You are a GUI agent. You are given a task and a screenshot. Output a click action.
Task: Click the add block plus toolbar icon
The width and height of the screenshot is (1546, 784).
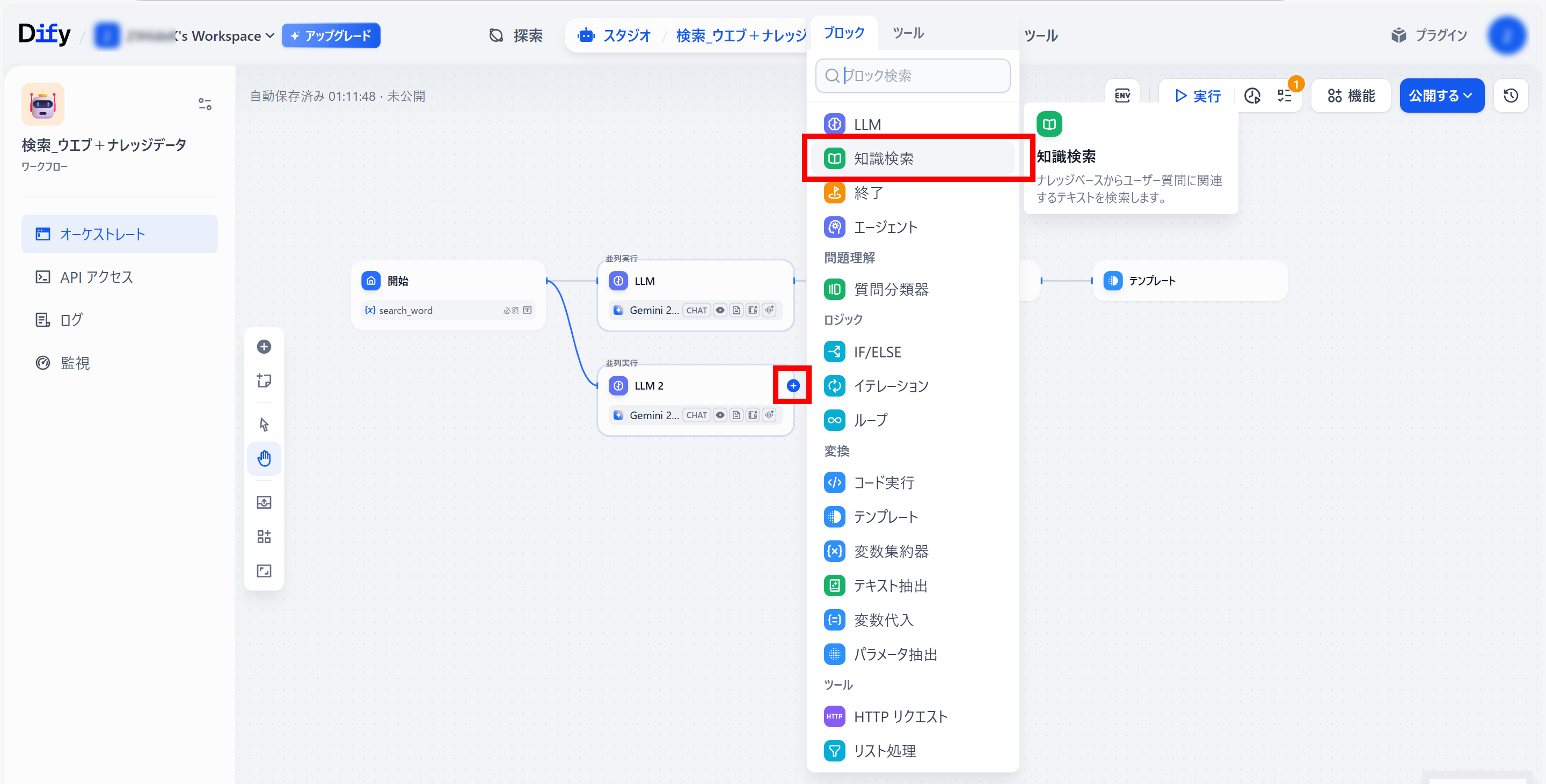tap(264, 347)
